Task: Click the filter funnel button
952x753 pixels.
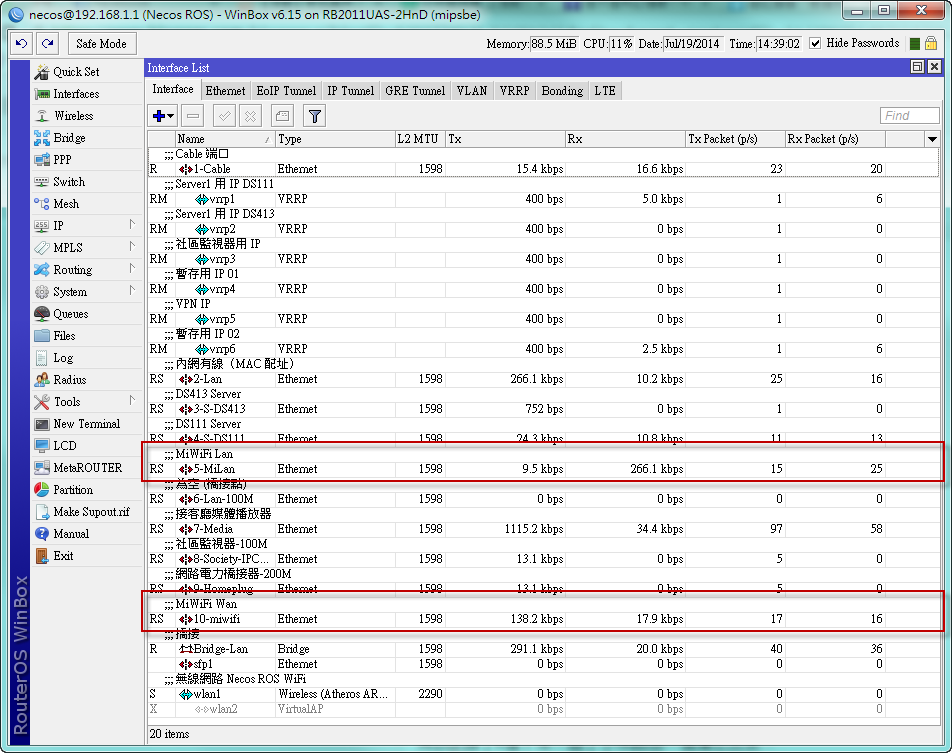Action: click(x=314, y=115)
